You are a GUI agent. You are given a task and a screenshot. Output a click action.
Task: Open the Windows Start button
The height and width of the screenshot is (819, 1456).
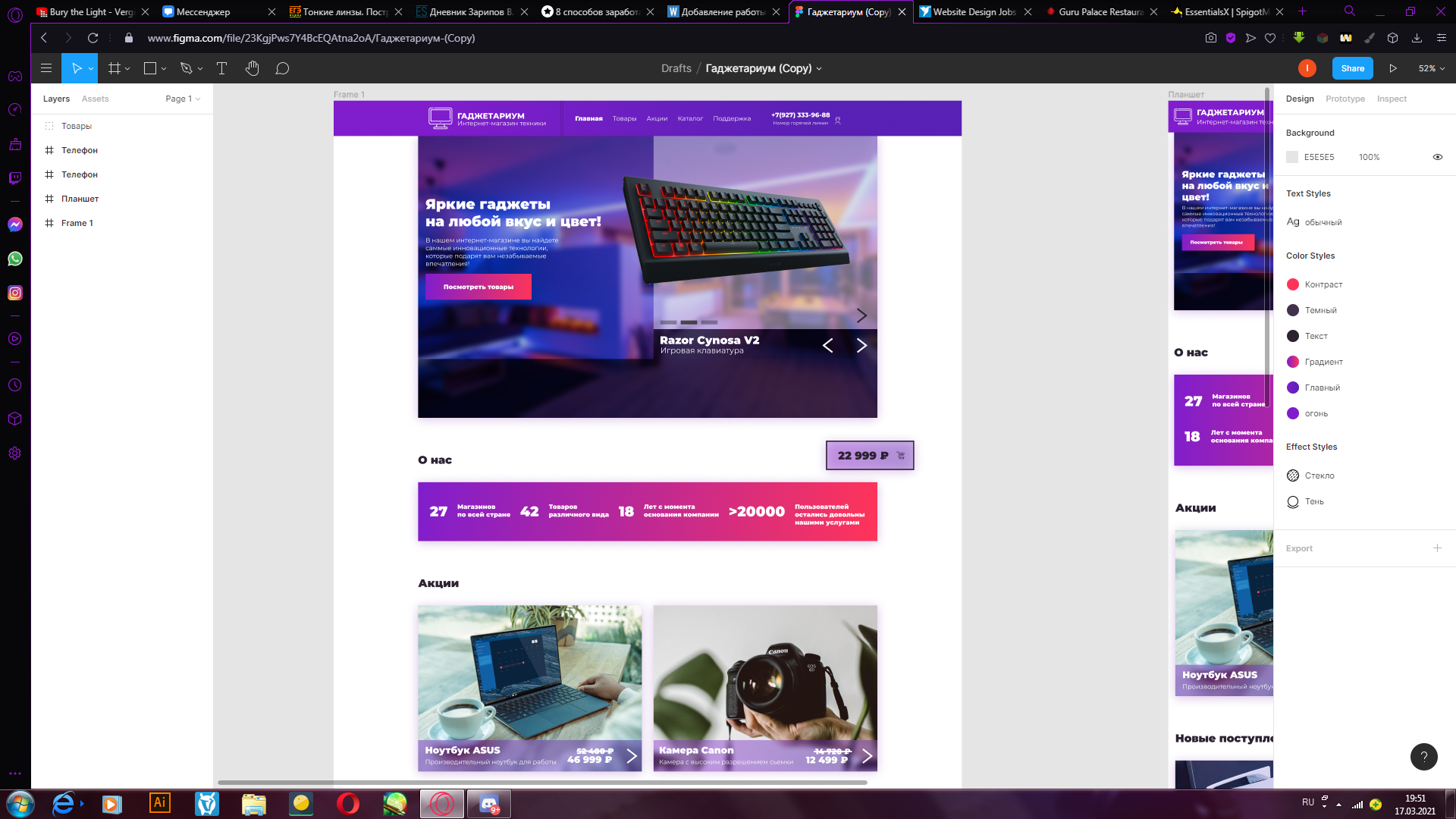[x=20, y=804]
